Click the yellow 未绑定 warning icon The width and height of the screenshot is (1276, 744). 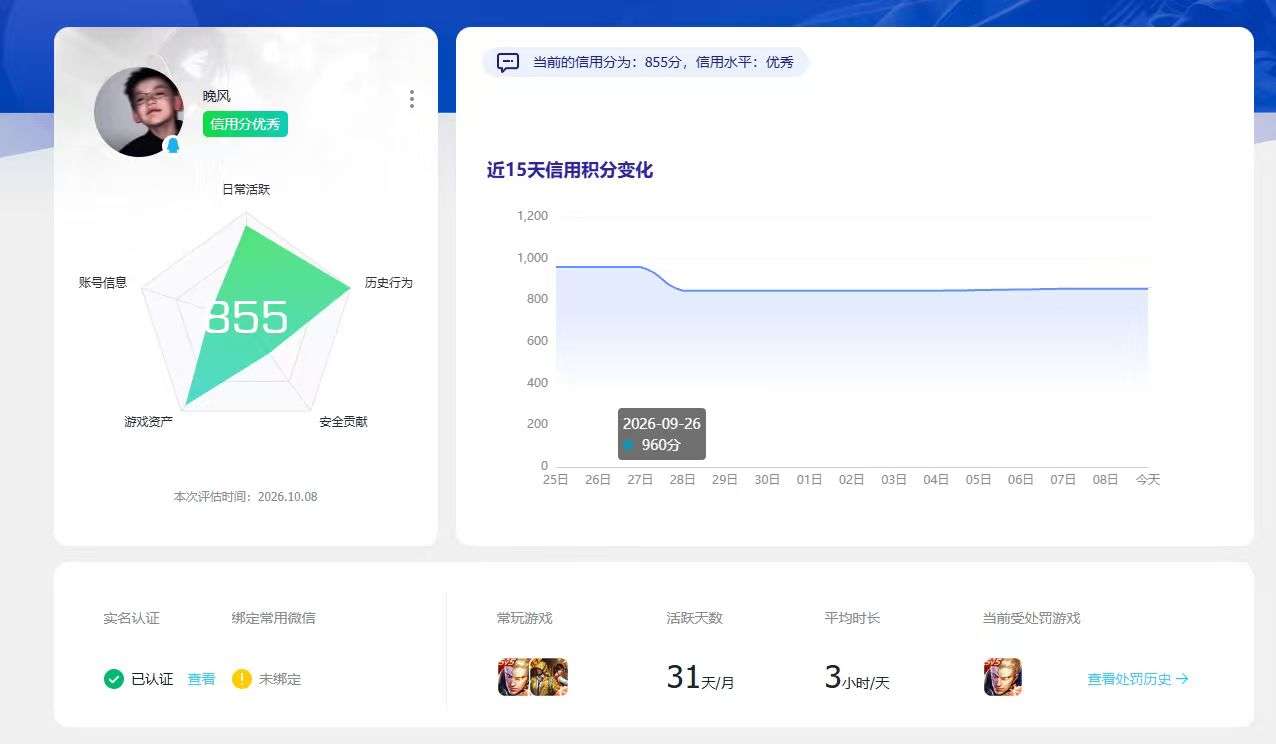tap(241, 679)
